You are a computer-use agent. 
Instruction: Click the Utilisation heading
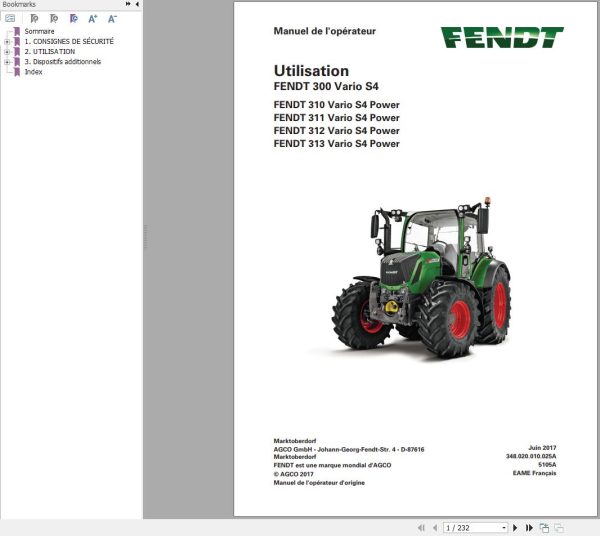311,71
